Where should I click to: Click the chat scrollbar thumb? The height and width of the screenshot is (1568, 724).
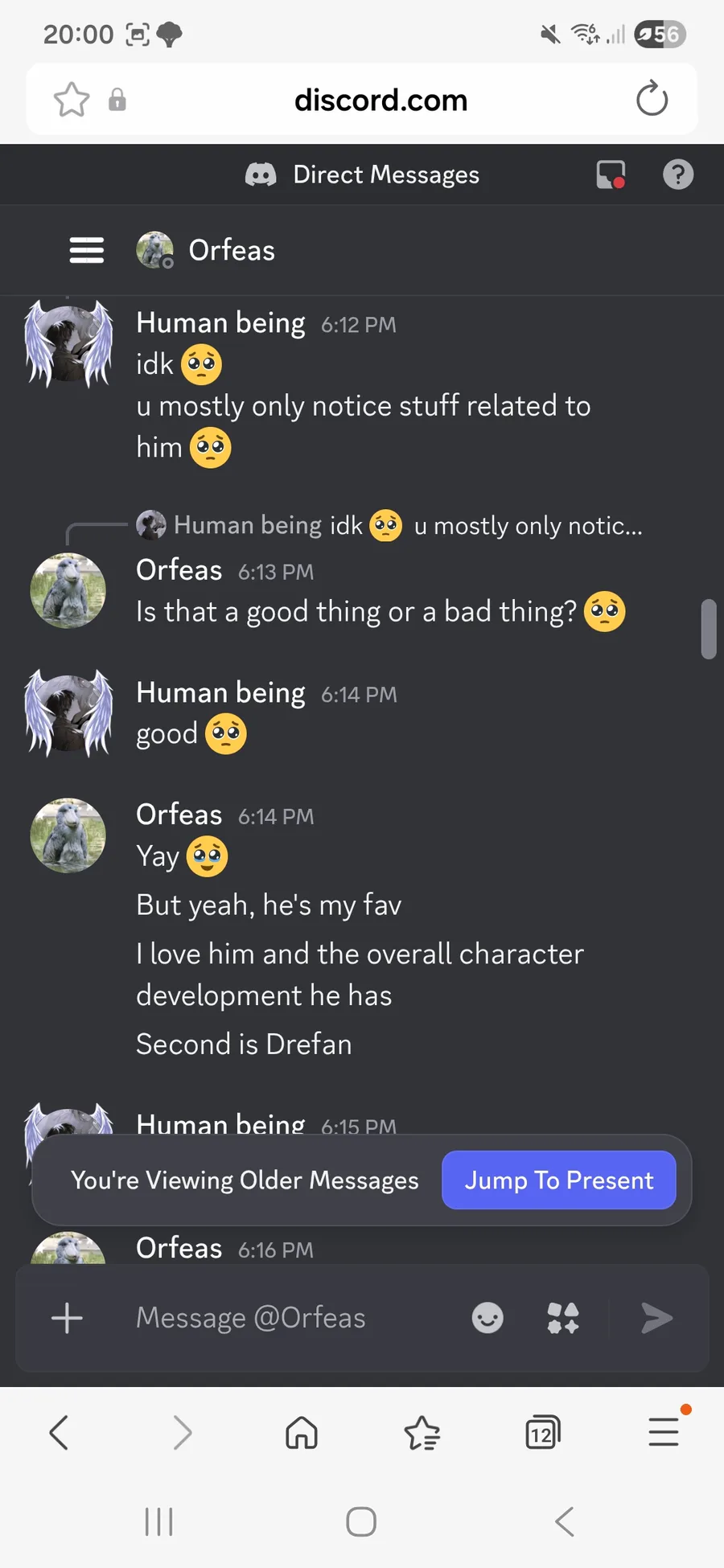click(x=709, y=629)
